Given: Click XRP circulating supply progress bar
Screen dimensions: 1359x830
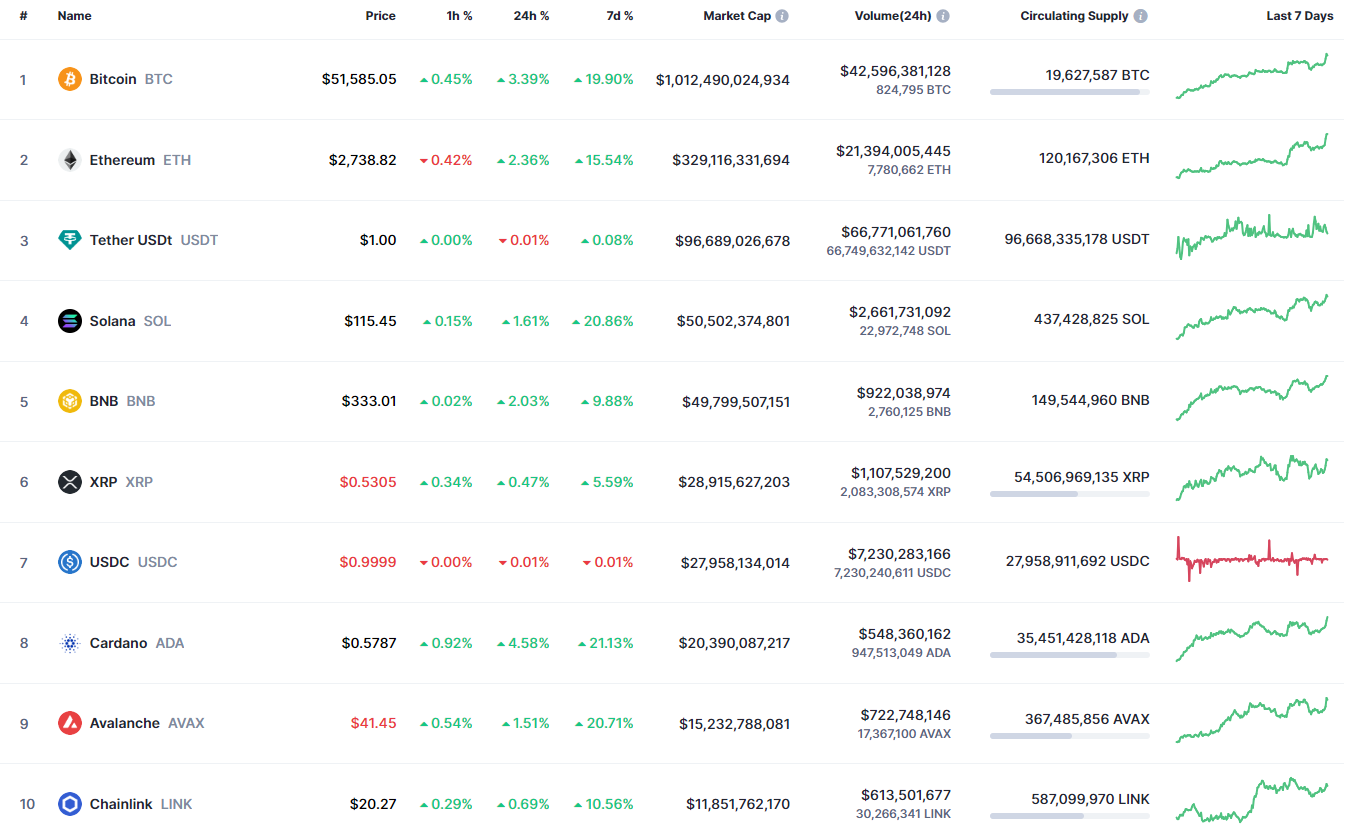Looking at the screenshot, I should 1070,494.
